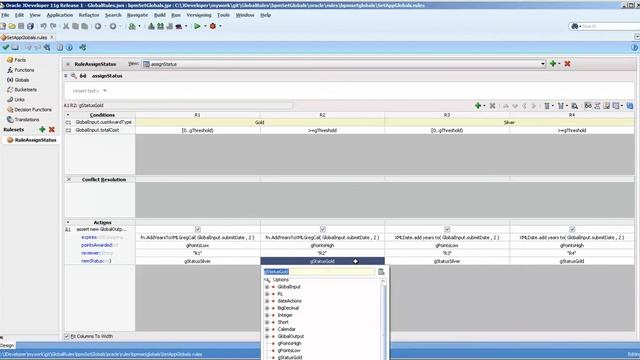
Task: Toggle the R1 assert action checkbox
Action: 198,229
